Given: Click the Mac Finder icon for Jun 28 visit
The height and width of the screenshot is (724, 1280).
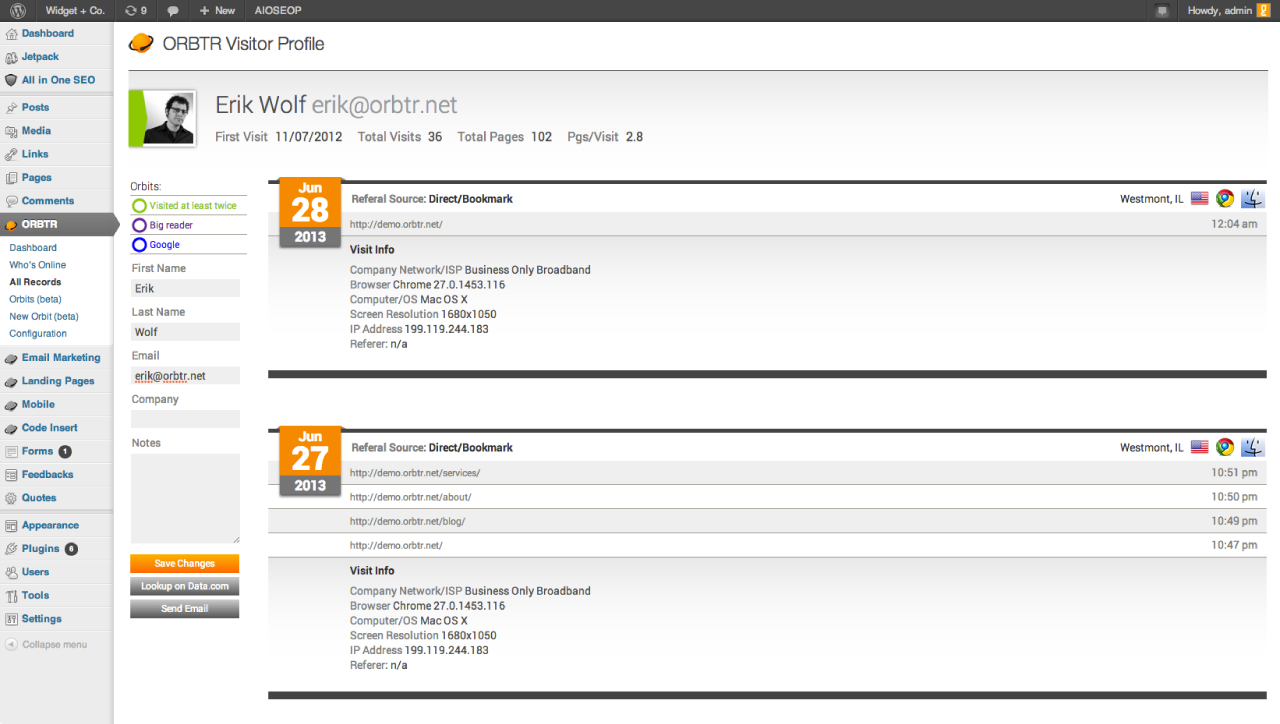Looking at the screenshot, I should coord(1252,199).
